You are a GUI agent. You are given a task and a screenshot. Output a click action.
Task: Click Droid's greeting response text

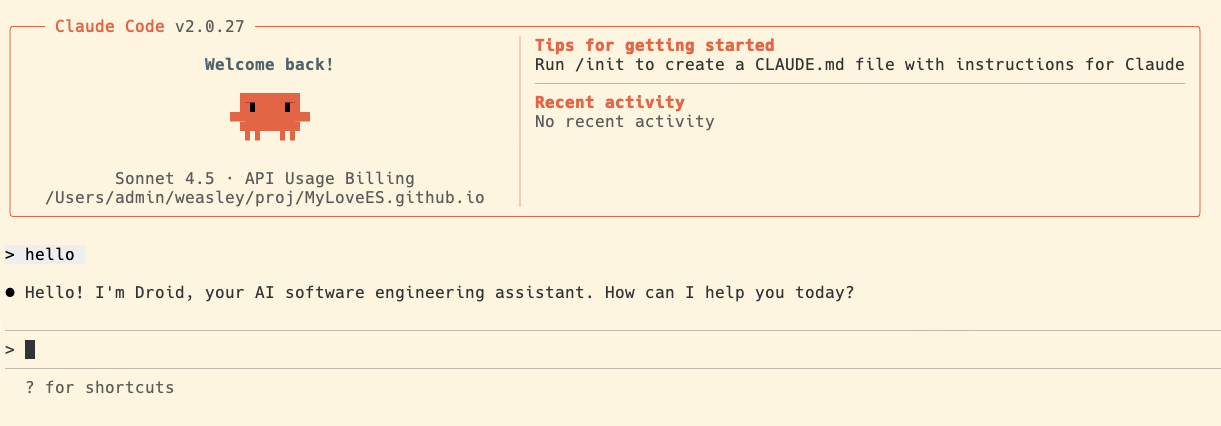(439, 293)
